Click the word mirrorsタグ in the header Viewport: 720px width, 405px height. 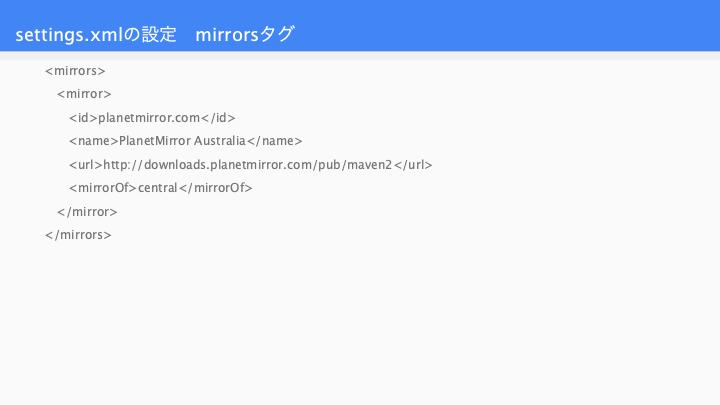[x=245, y=34]
